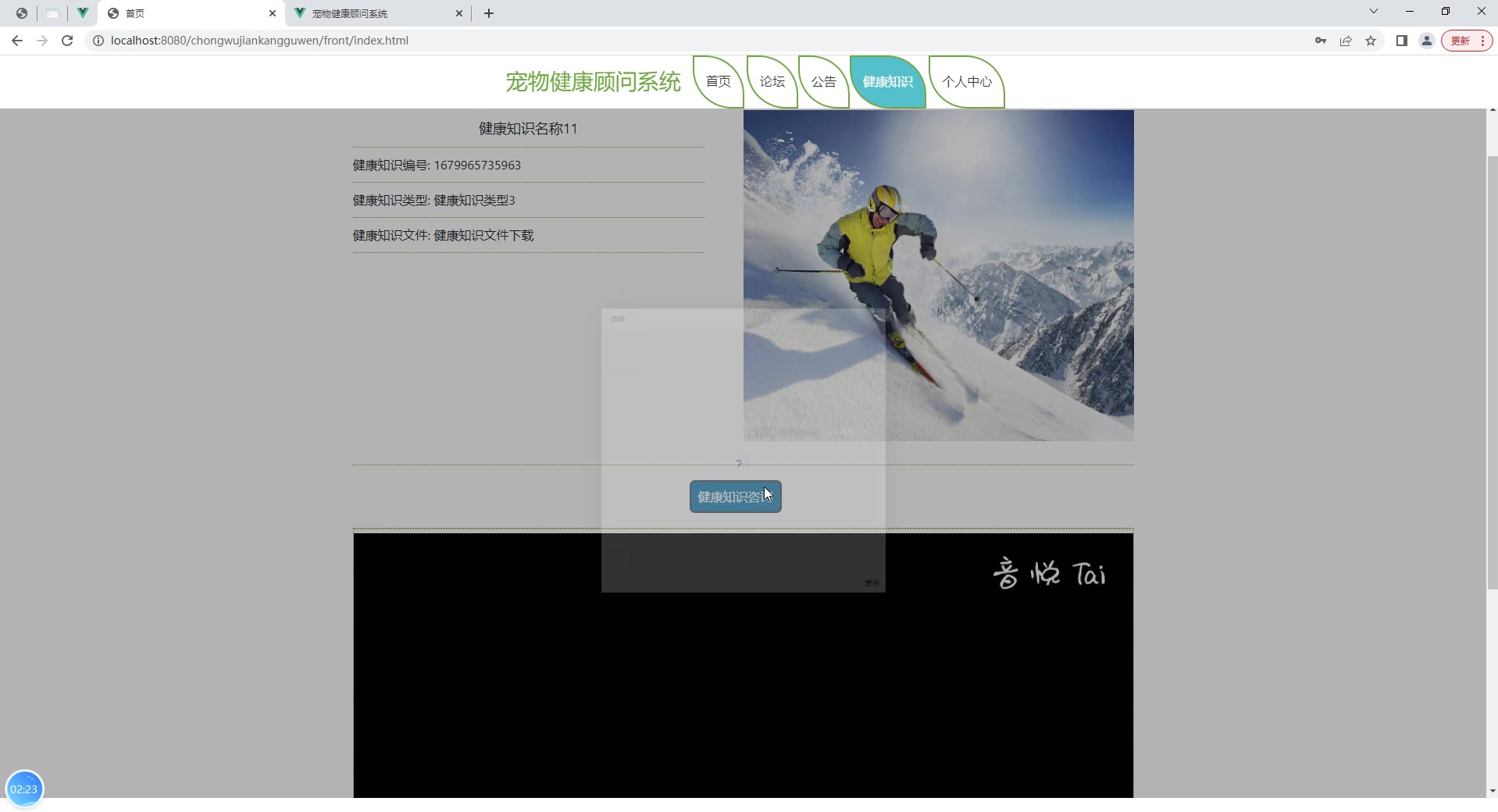Image resolution: width=1498 pixels, height=812 pixels.
Task: Click the scrollbar down arrow
Action: [x=1493, y=791]
